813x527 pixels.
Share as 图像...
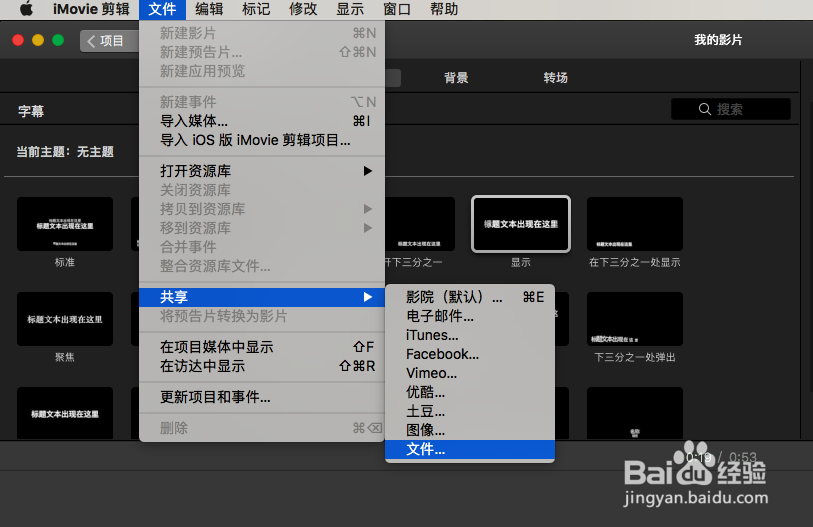coord(470,430)
